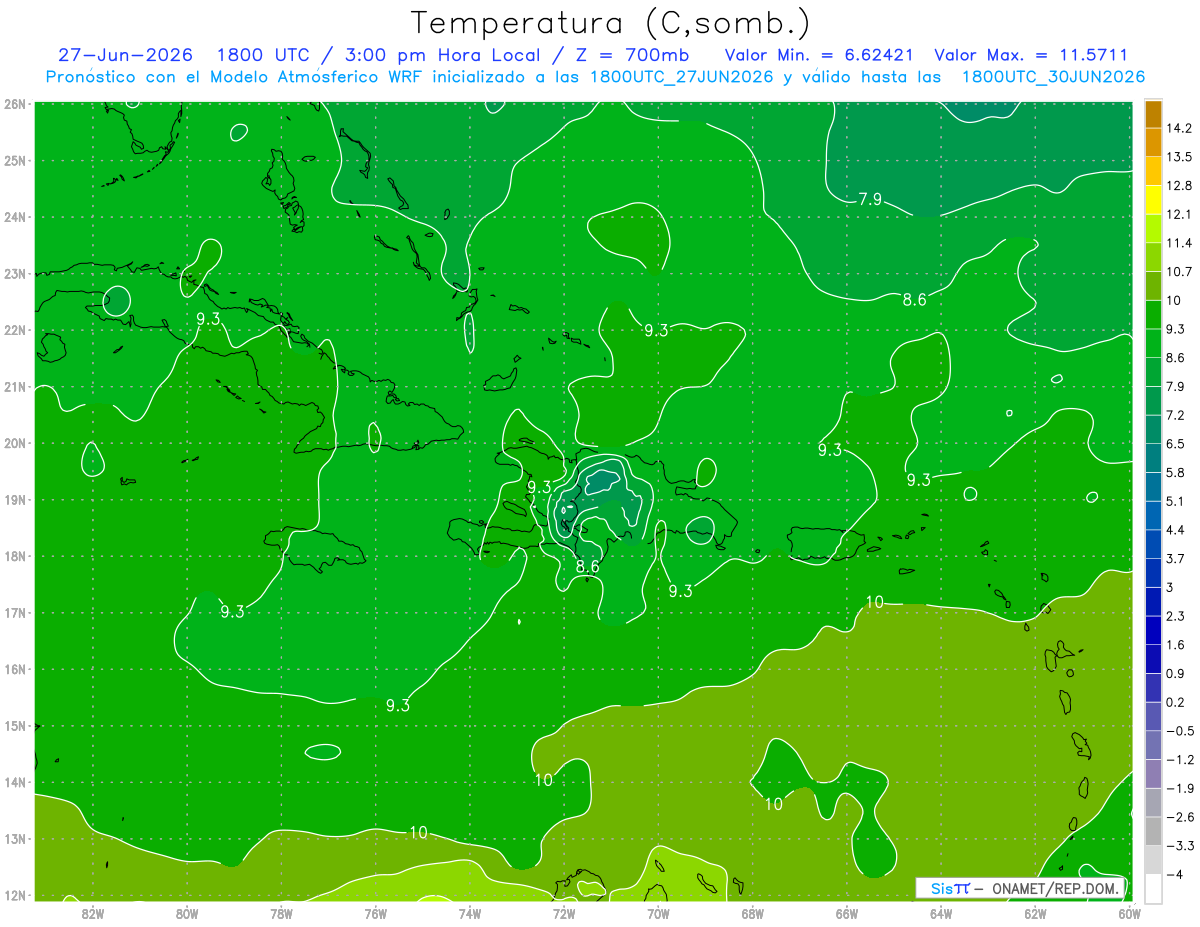The image size is (1200, 927).
Task: Click the '12.8' color scale value
Action: point(1179,186)
